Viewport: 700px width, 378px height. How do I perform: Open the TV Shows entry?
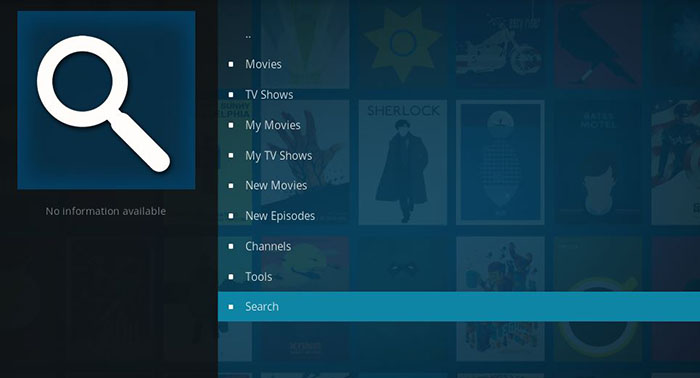269,95
